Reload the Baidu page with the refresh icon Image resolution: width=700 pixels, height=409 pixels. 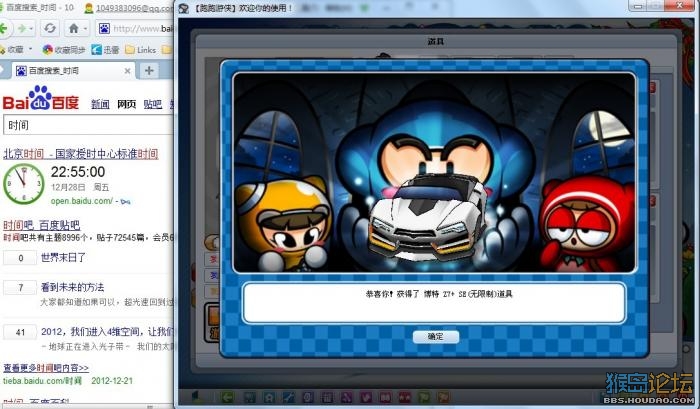pos(50,29)
